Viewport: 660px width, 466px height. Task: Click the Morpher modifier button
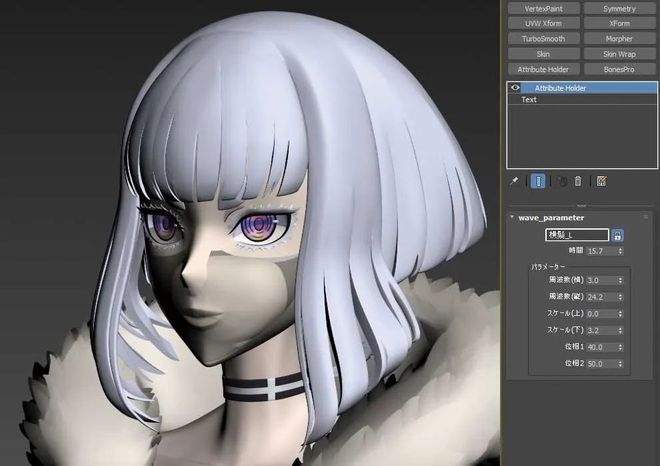tap(619, 38)
